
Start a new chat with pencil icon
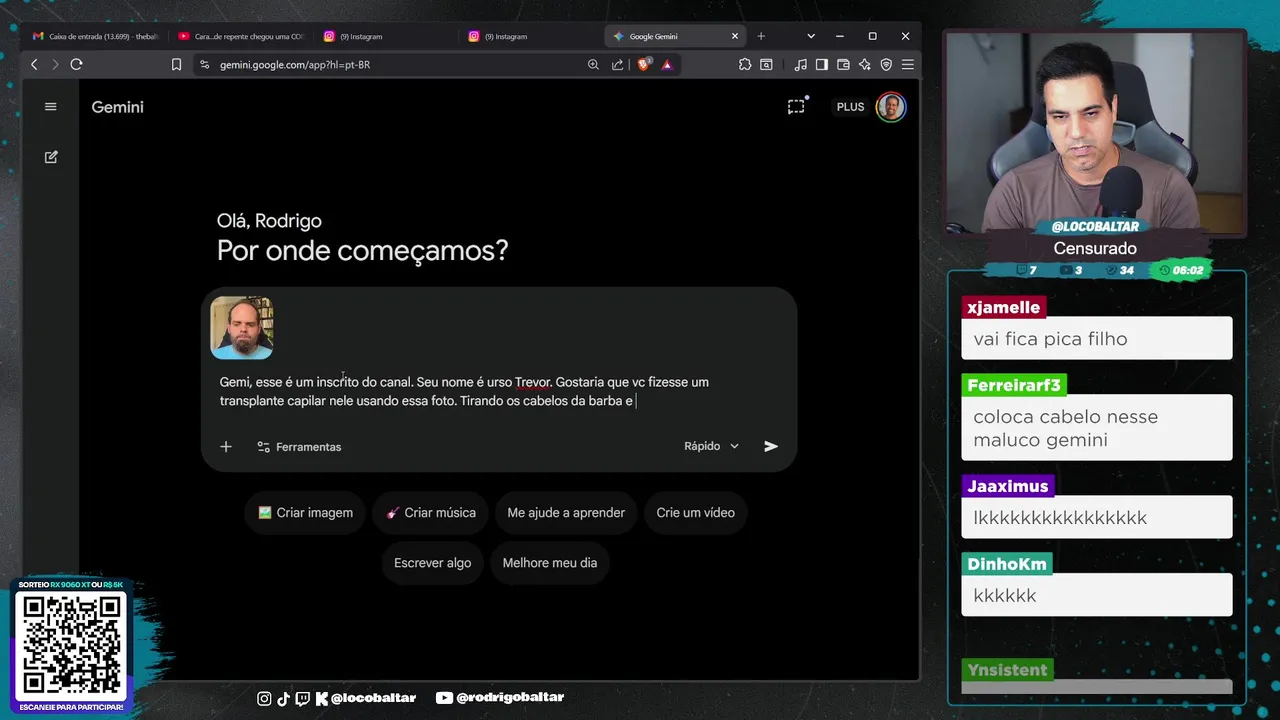pos(51,157)
